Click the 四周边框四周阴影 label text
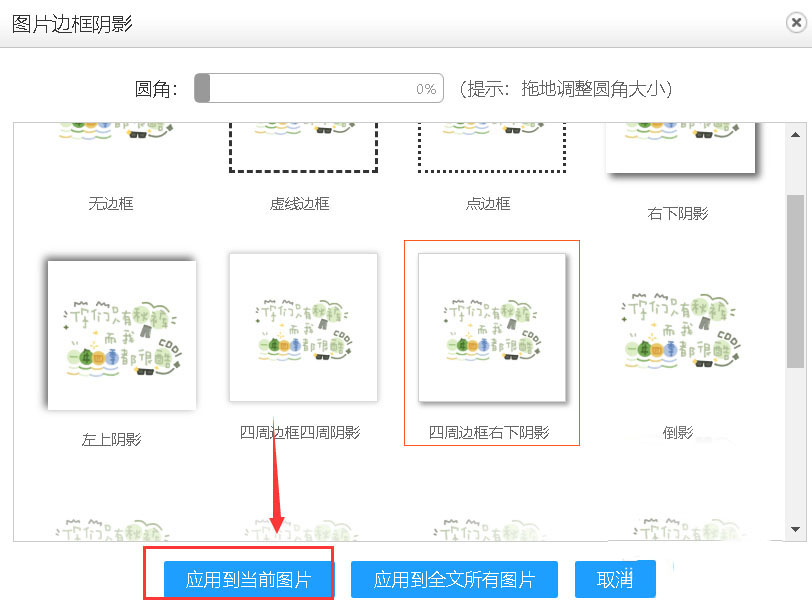The height and width of the screenshot is (603, 812). pyautogui.click(x=300, y=432)
